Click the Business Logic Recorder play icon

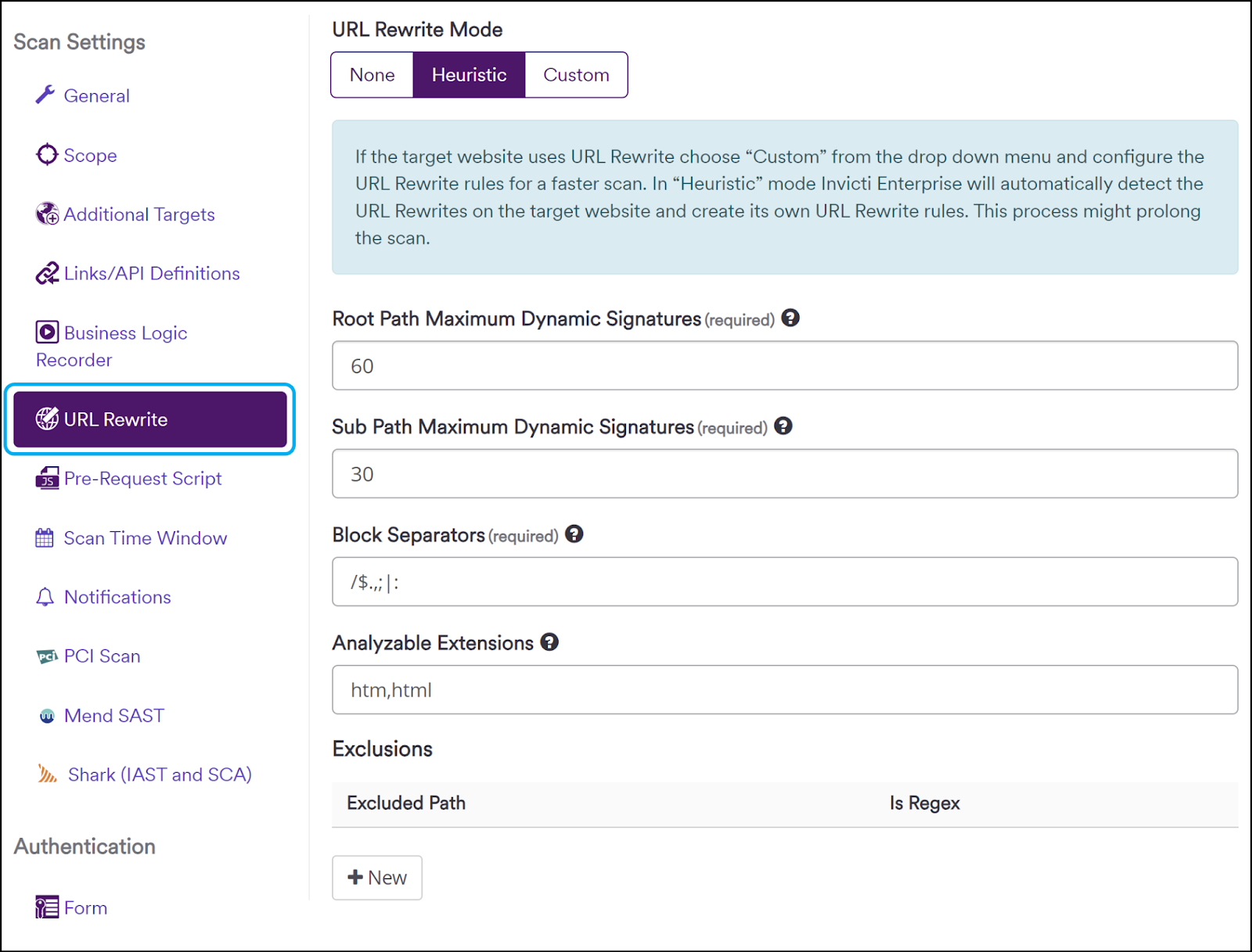point(47,331)
